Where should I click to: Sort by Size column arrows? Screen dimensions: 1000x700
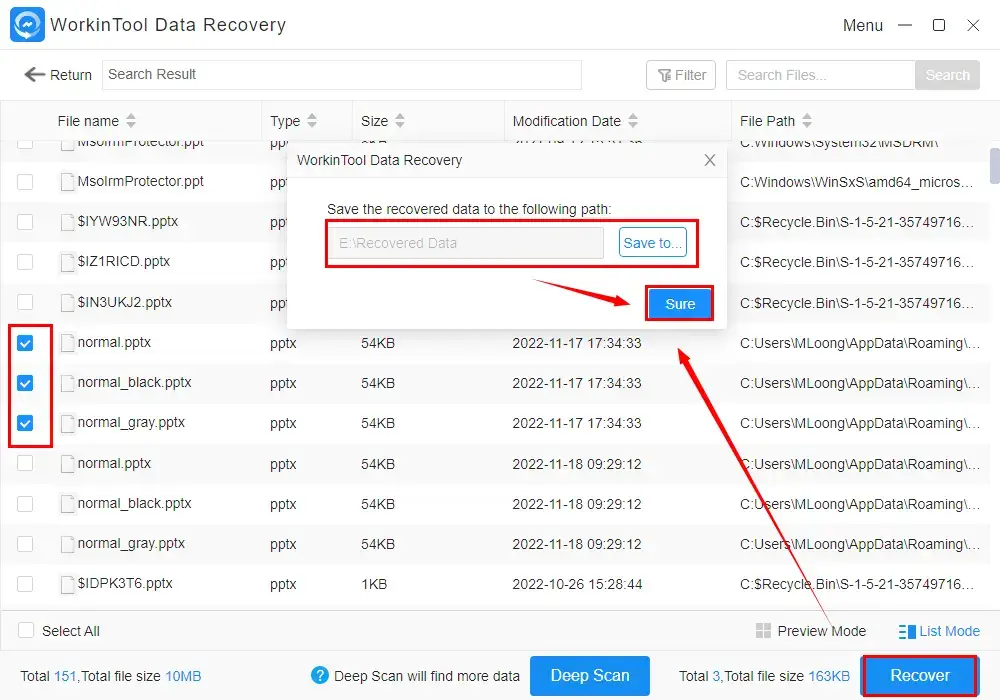pos(400,120)
